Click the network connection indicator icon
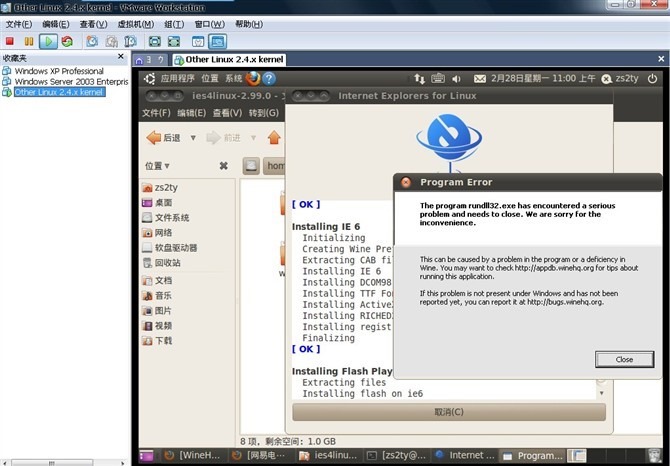 [419, 79]
